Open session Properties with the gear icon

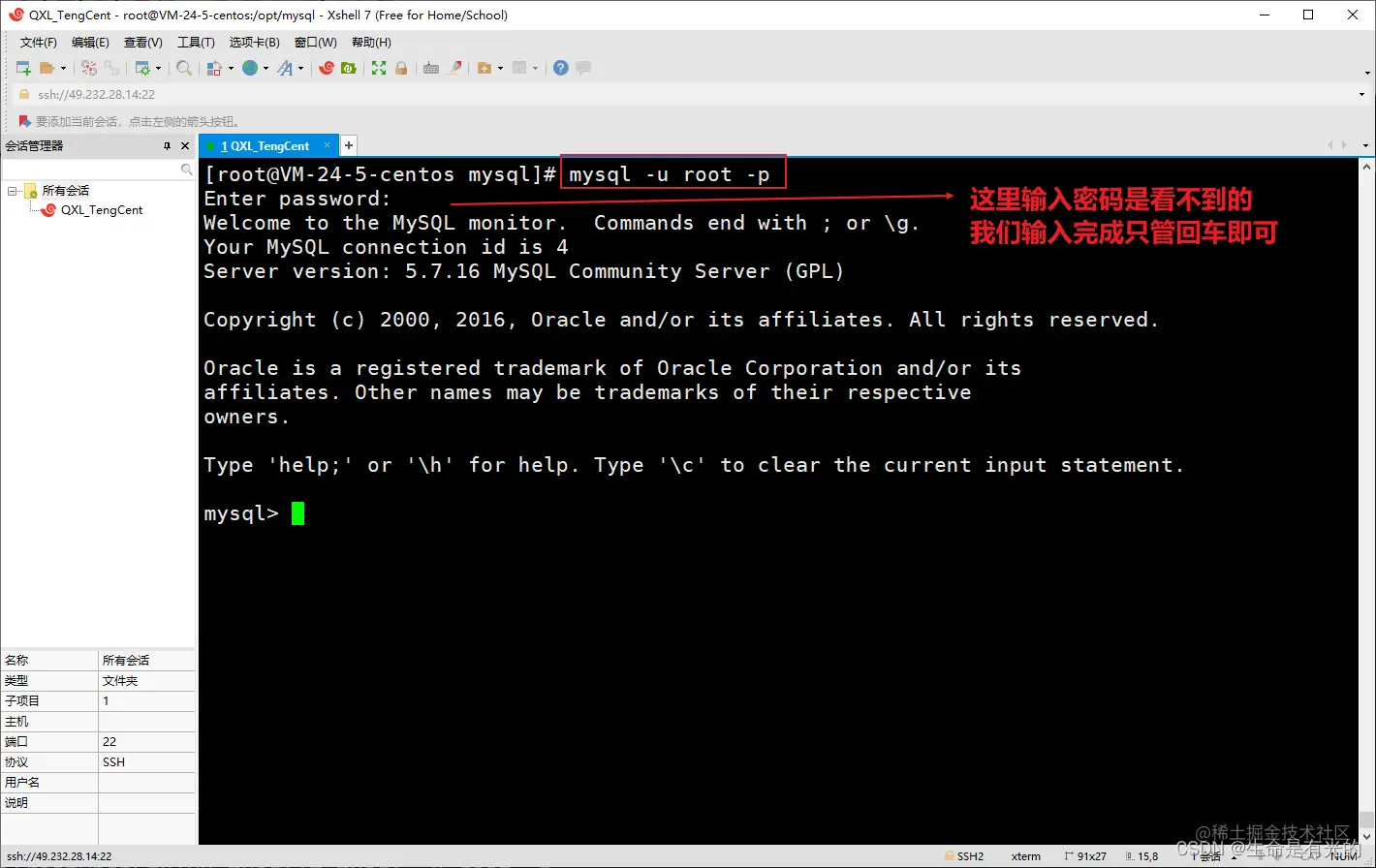point(142,68)
